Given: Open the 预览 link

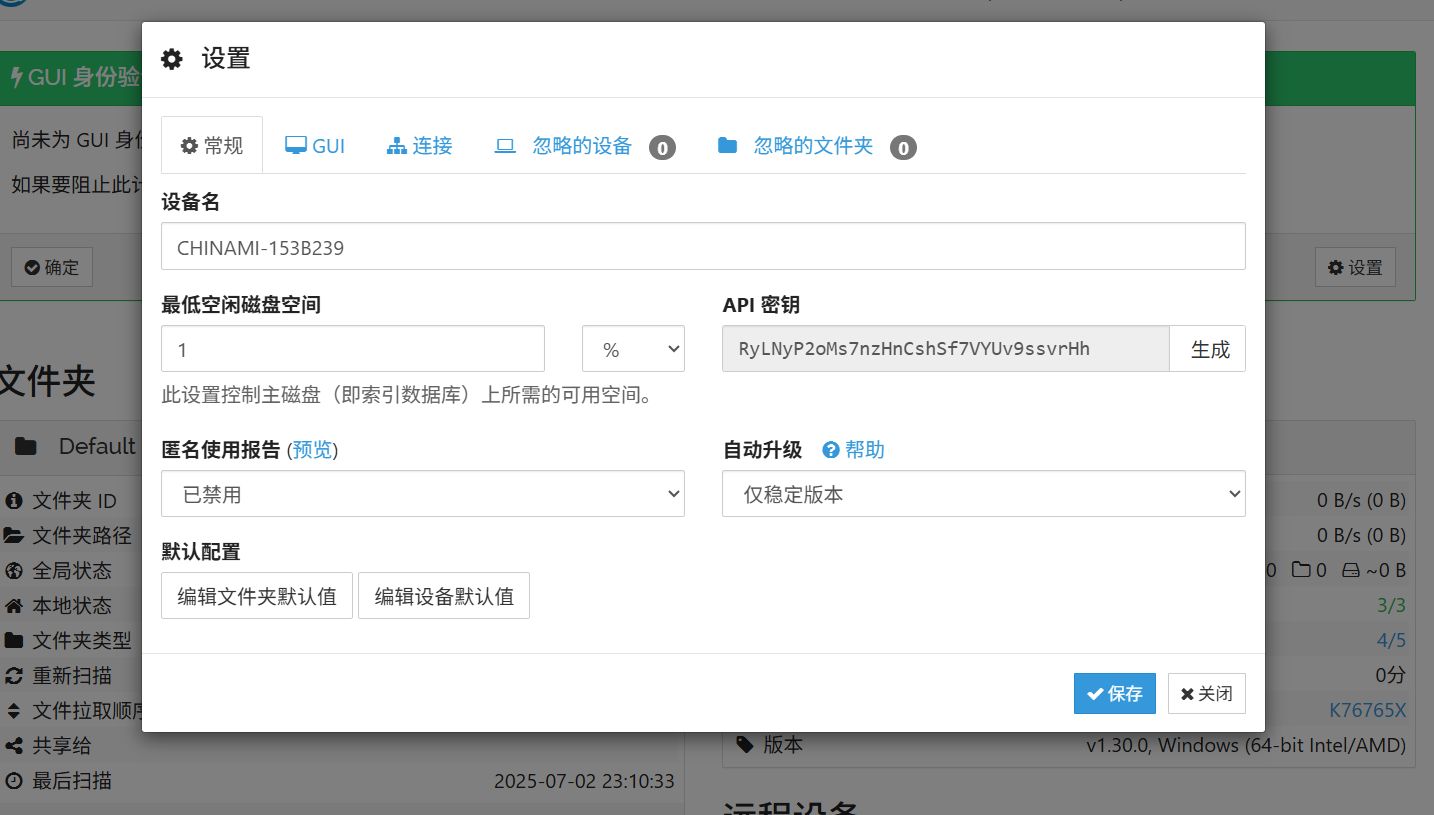Looking at the screenshot, I should coord(312,450).
